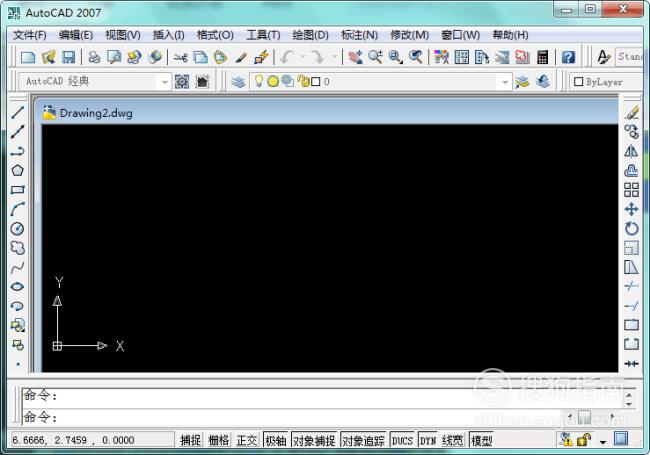Toggle 对象捕捉 object snap in status bar
The image size is (650, 455).
coord(314,440)
